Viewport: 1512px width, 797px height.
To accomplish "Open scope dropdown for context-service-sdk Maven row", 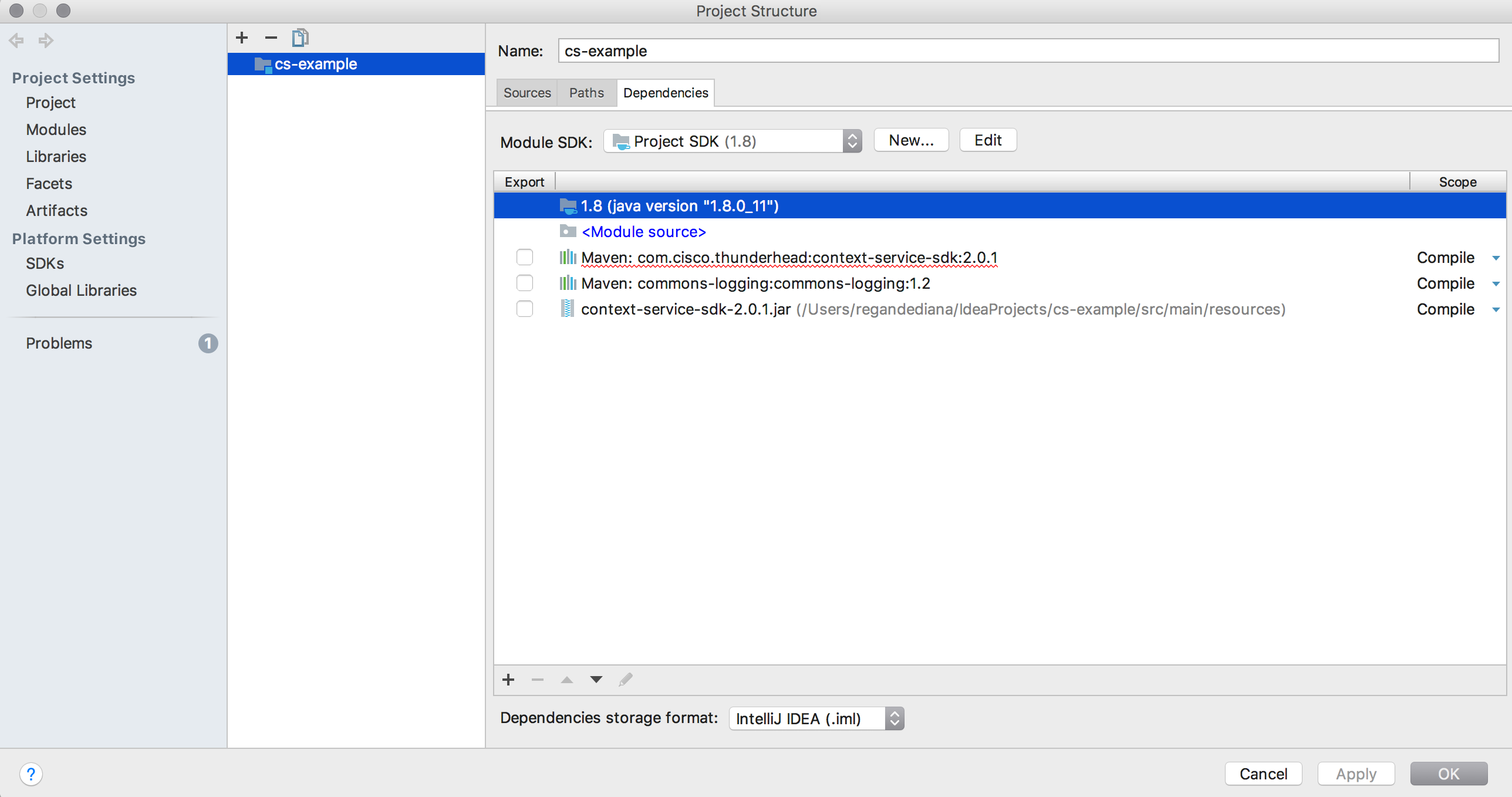I will pos(1496,258).
